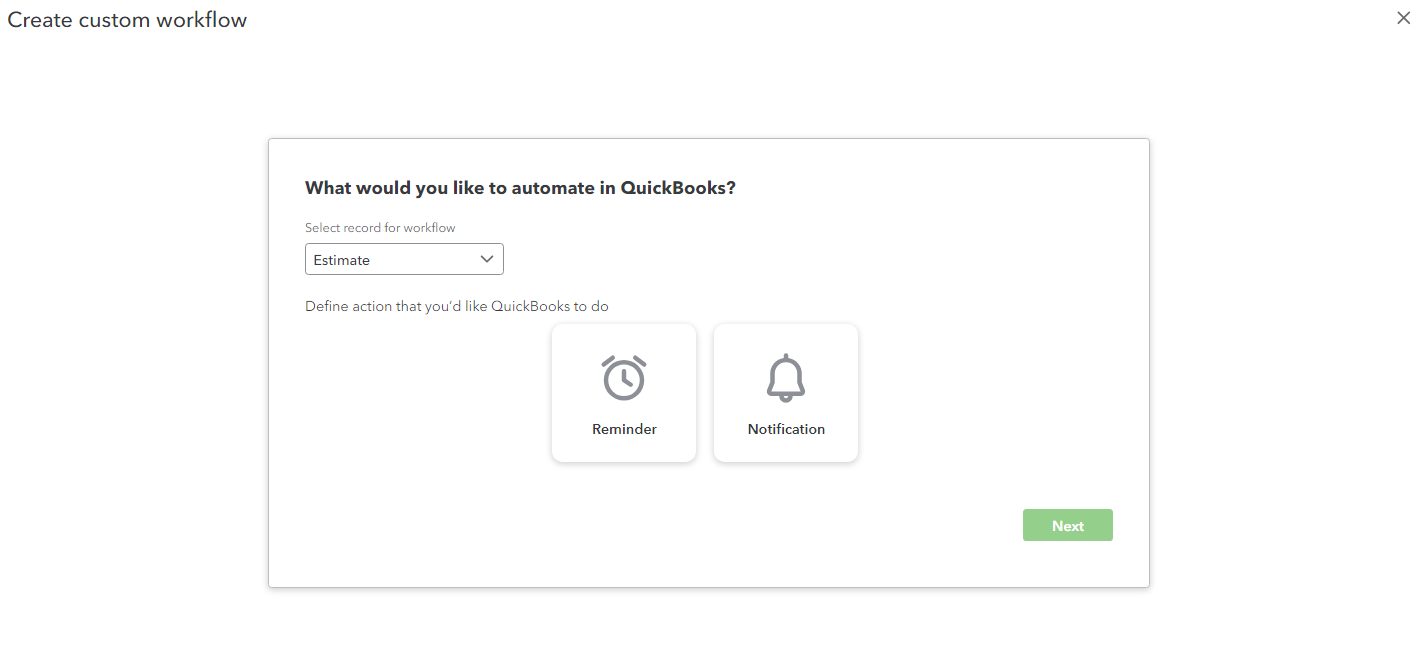Screen dimensions: 1424x666
Task: Click the 'Define action' instruction text
Action: [x=457, y=306]
